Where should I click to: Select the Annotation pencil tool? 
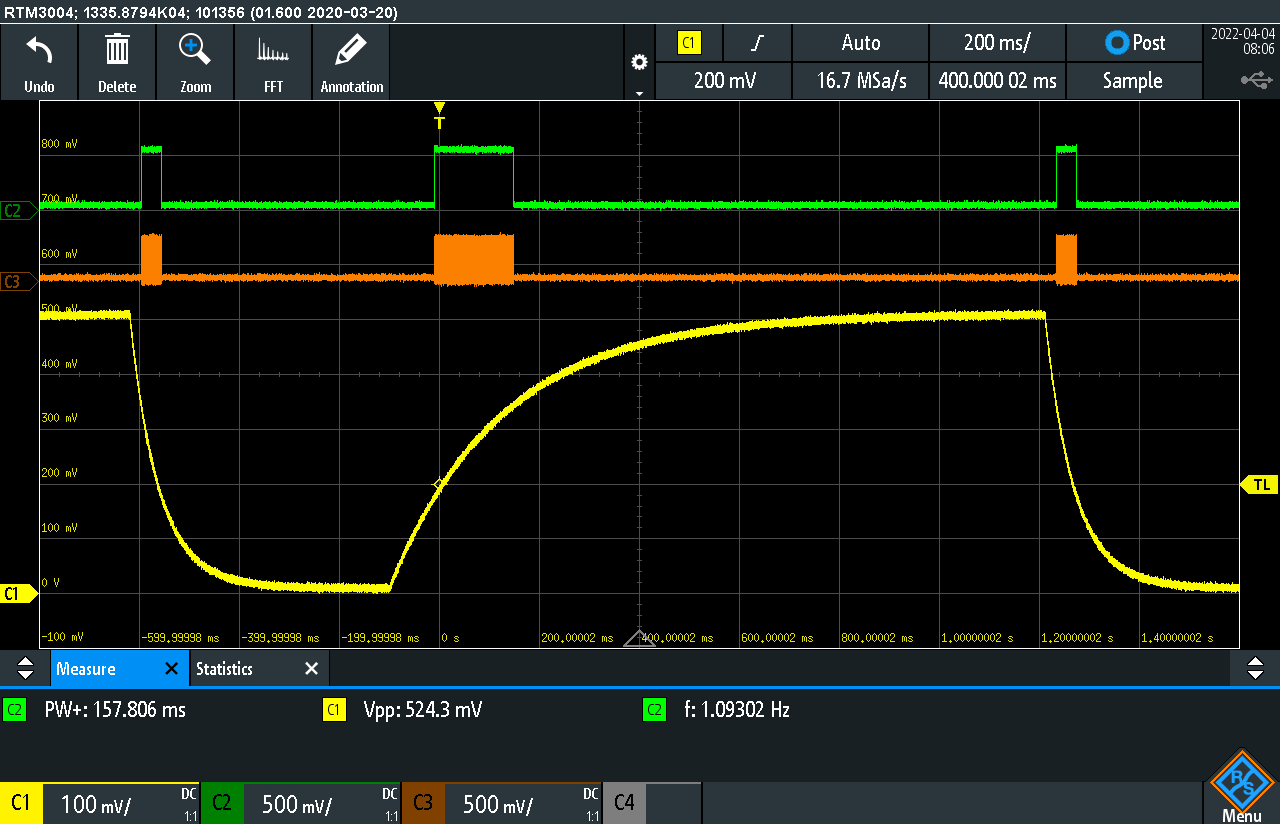tap(351, 50)
